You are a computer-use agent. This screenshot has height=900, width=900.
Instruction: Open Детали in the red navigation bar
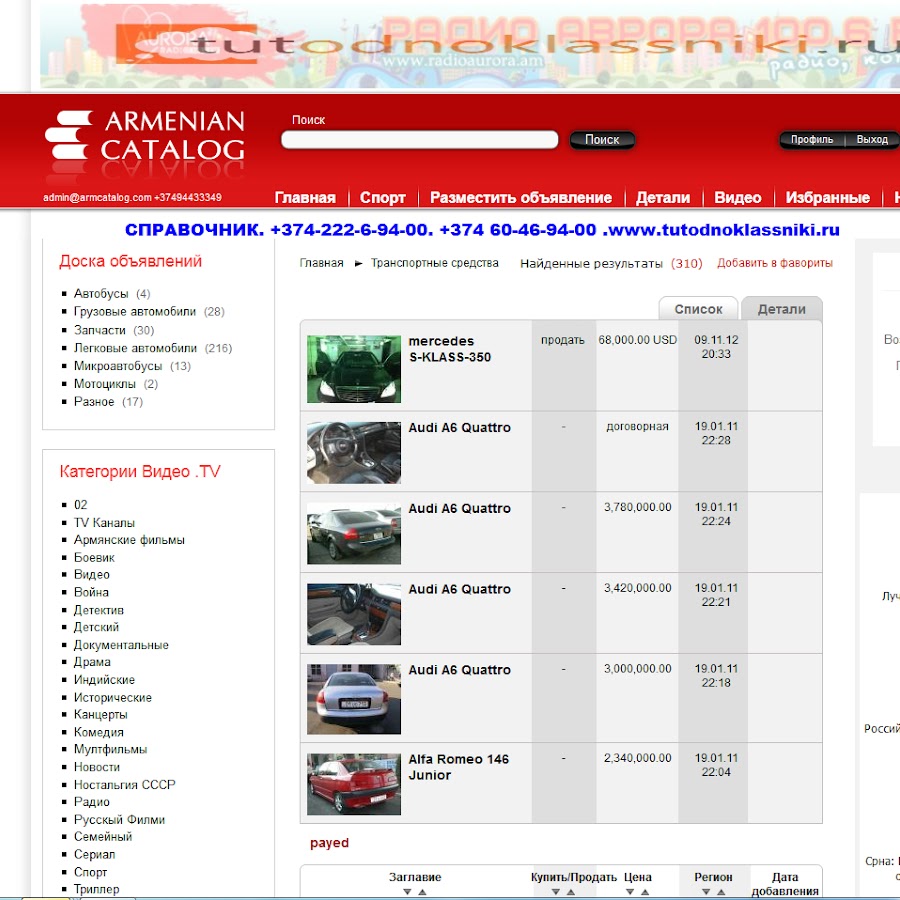pos(662,197)
